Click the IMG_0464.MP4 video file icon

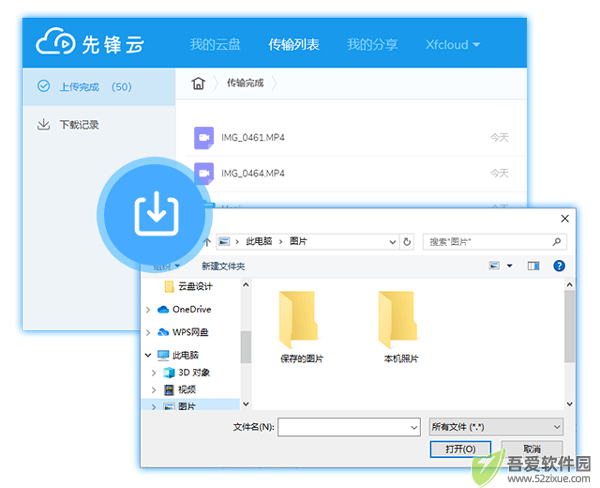pos(204,173)
